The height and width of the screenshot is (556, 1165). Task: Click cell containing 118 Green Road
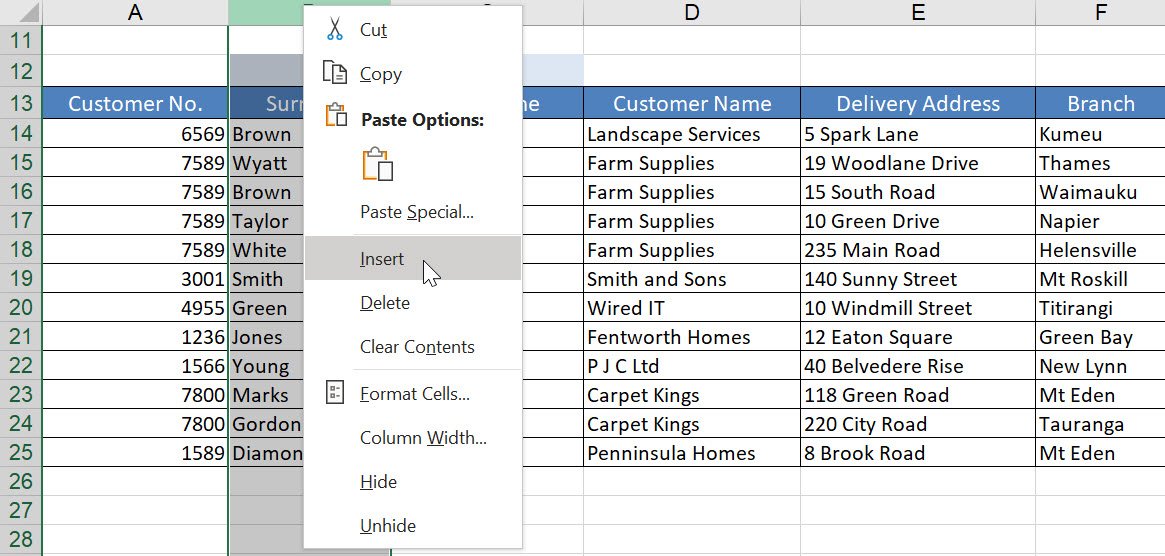tap(918, 395)
